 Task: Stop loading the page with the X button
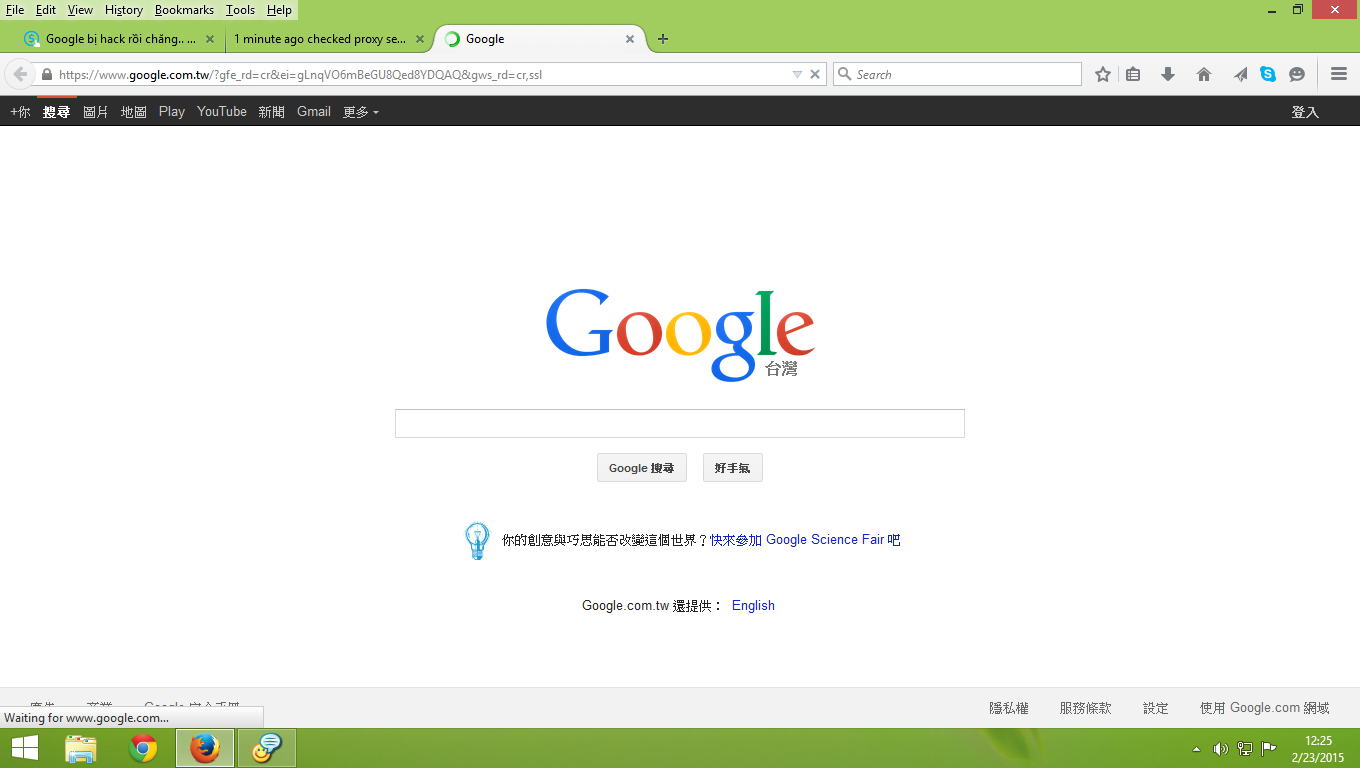815,74
